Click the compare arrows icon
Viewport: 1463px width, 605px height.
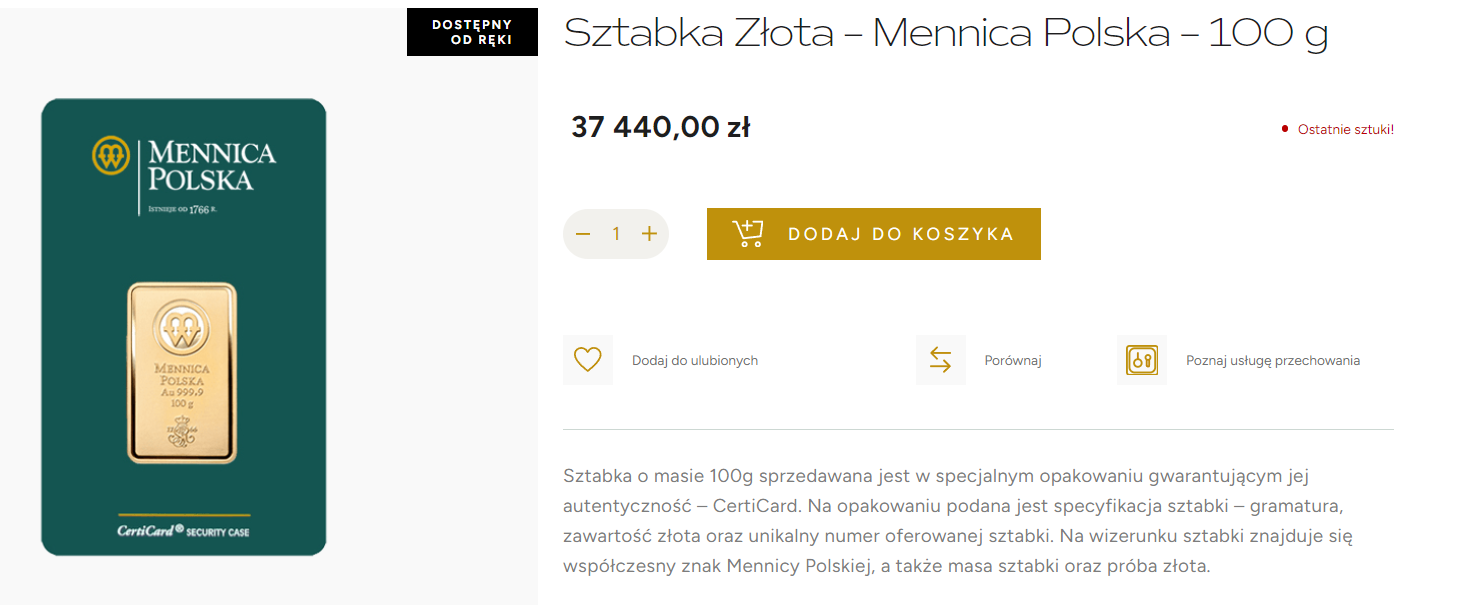point(940,360)
